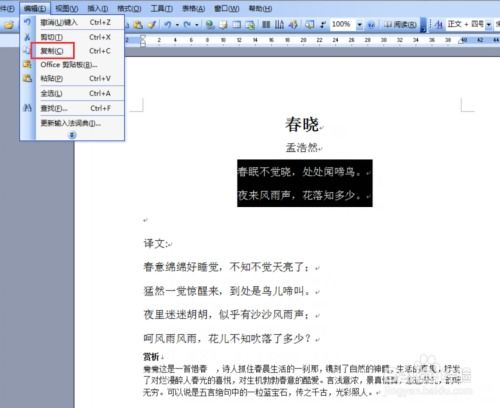
Task: Click the Insert Table icon
Action: coord(236,25)
